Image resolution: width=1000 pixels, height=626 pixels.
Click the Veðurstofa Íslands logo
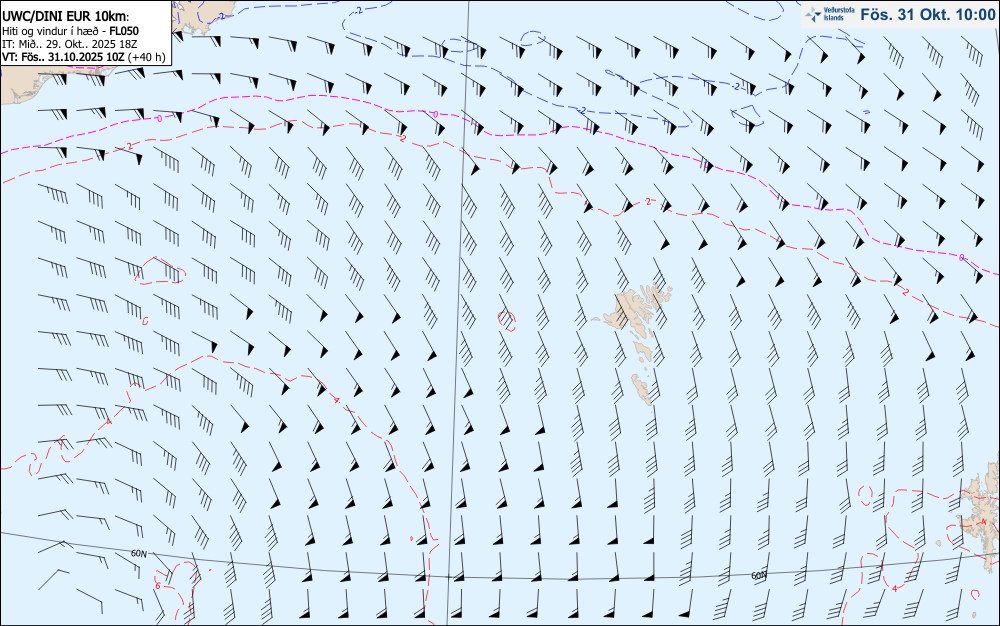(x=830, y=14)
